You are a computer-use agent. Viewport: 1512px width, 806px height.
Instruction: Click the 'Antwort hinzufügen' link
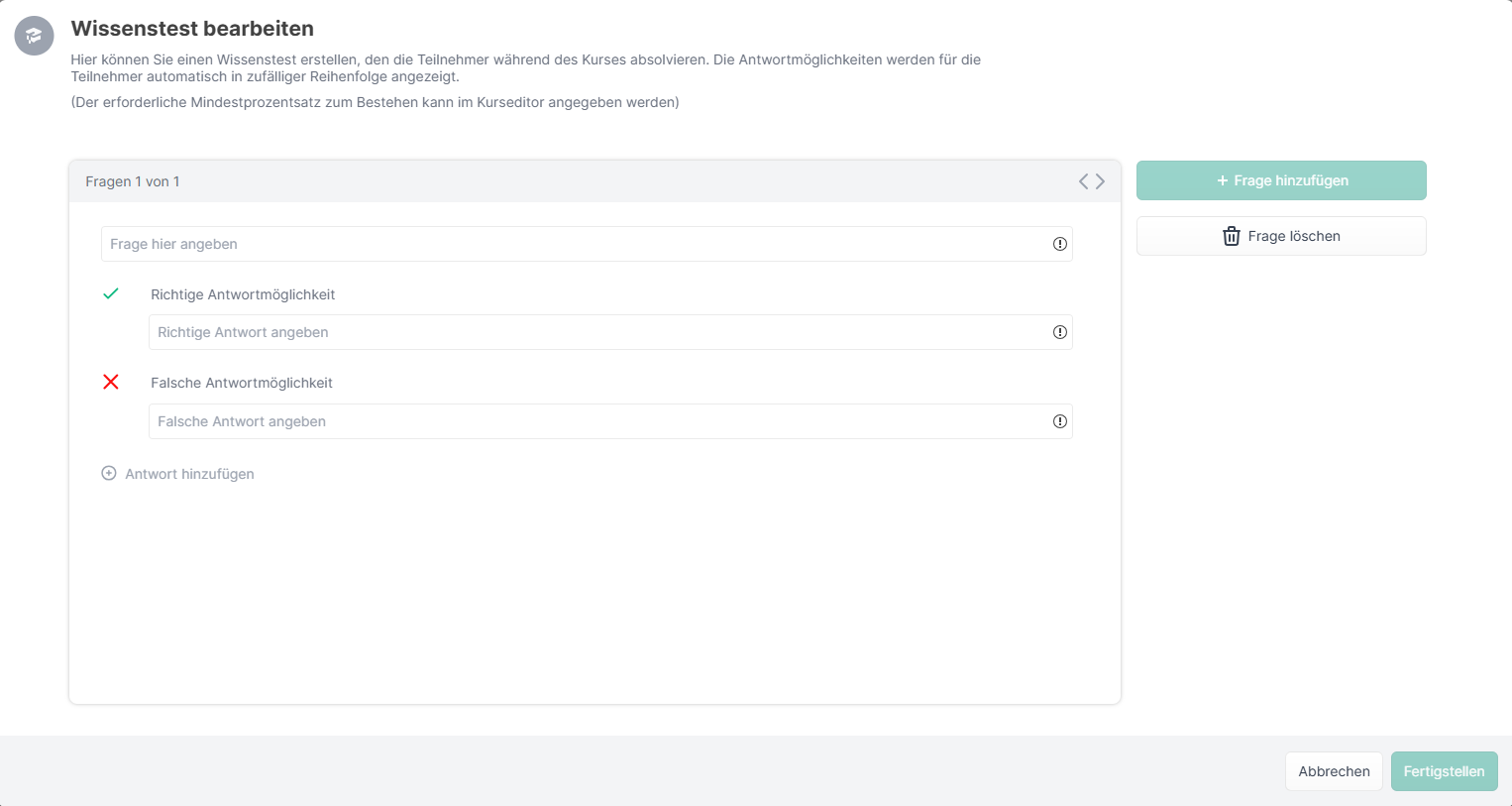point(189,474)
